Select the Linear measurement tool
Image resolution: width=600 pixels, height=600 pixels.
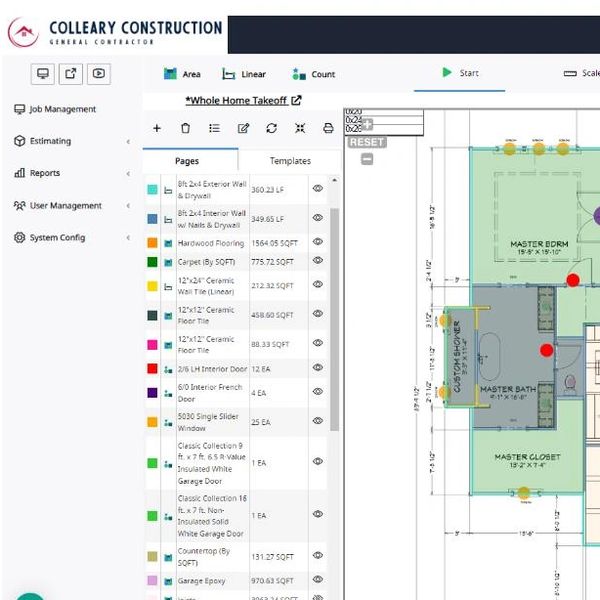(244, 74)
